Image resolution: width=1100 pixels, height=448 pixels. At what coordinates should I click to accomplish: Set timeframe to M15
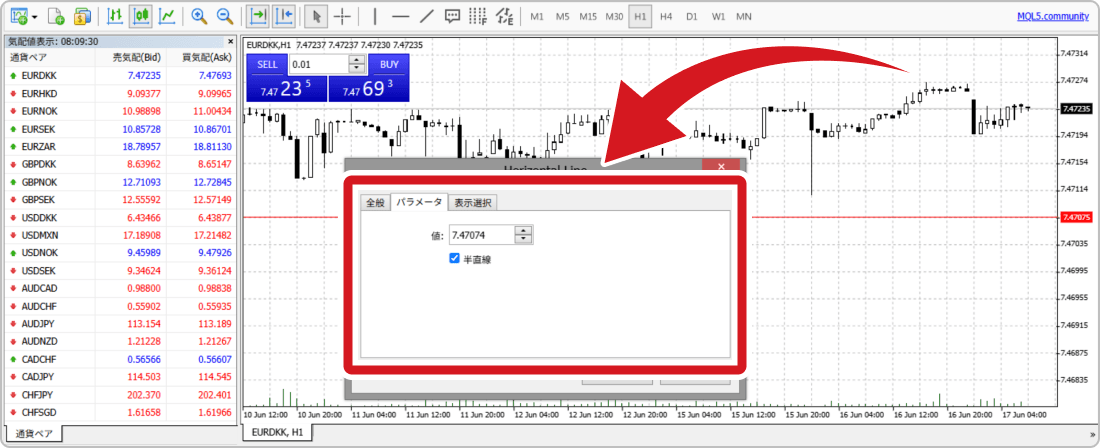[x=588, y=15]
